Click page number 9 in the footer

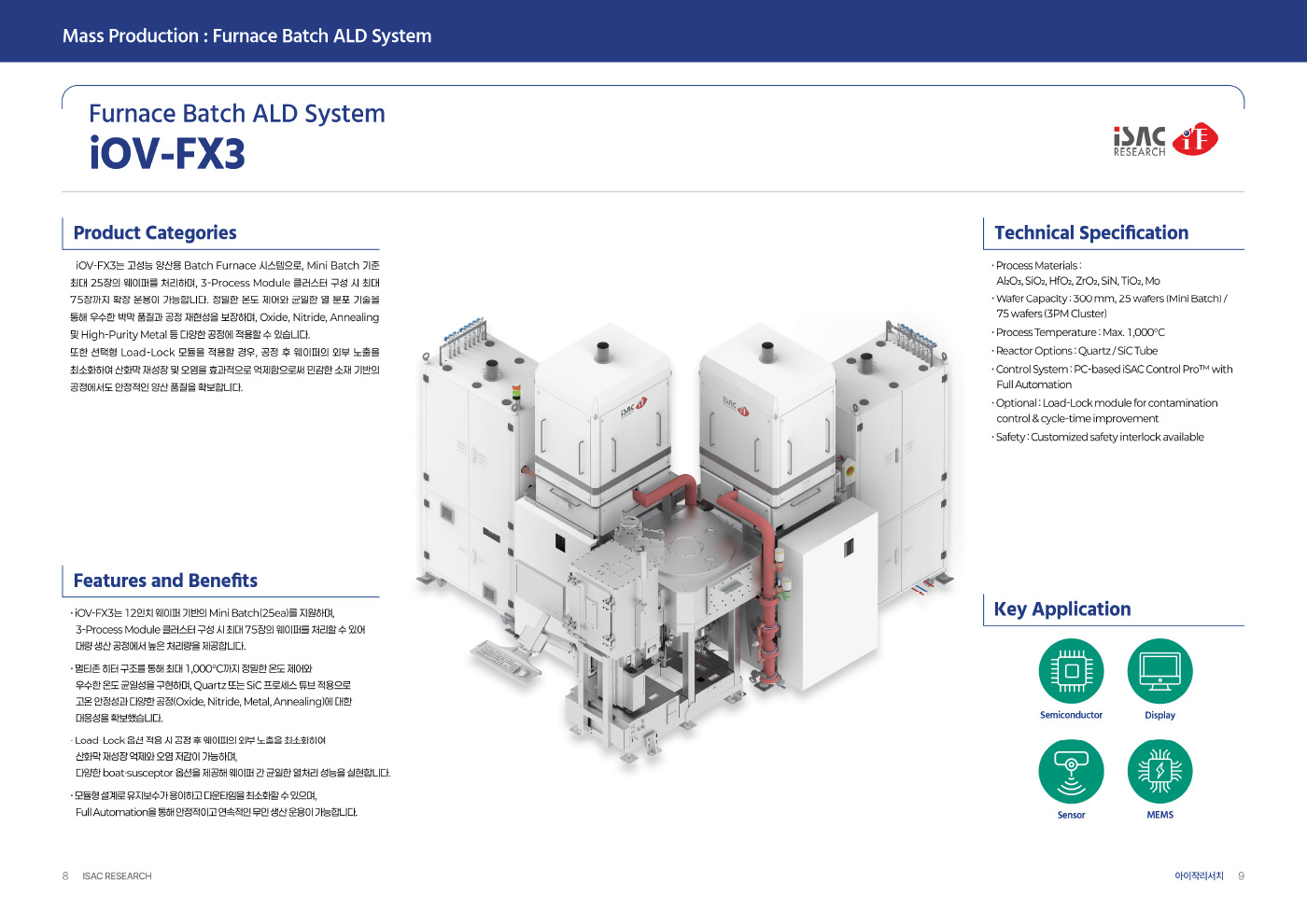tap(1241, 876)
